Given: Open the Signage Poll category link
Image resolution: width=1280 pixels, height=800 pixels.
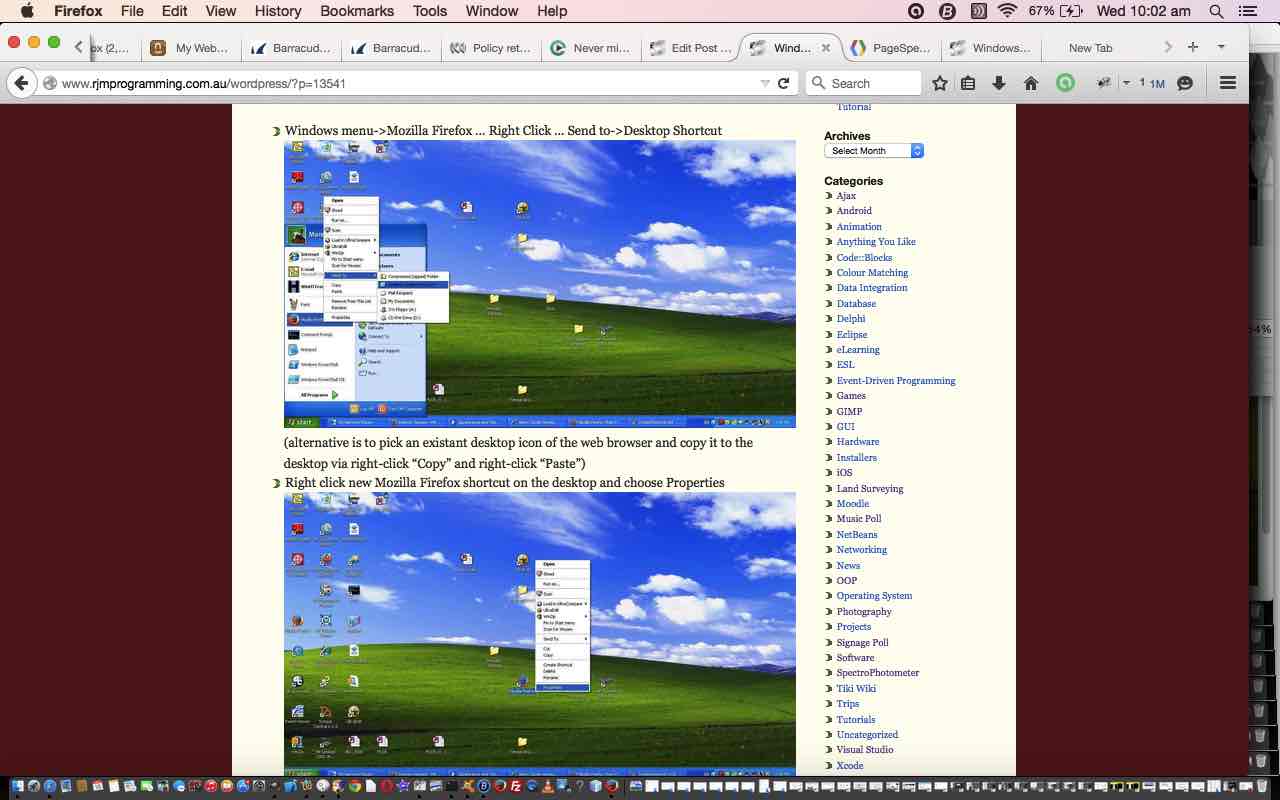Looking at the screenshot, I should point(862,643).
